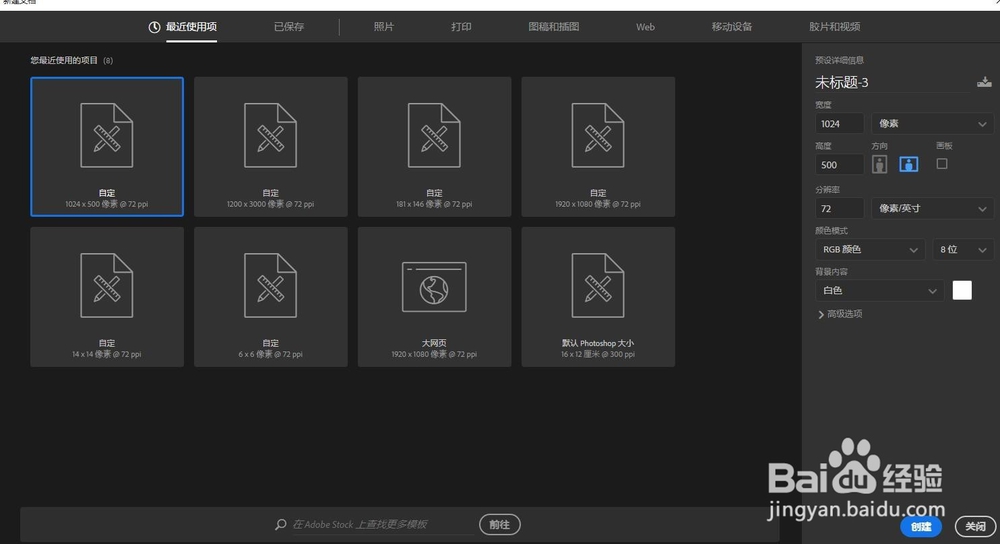The width and height of the screenshot is (1000, 544).
Task: Switch to the Web tab
Action: 645,27
